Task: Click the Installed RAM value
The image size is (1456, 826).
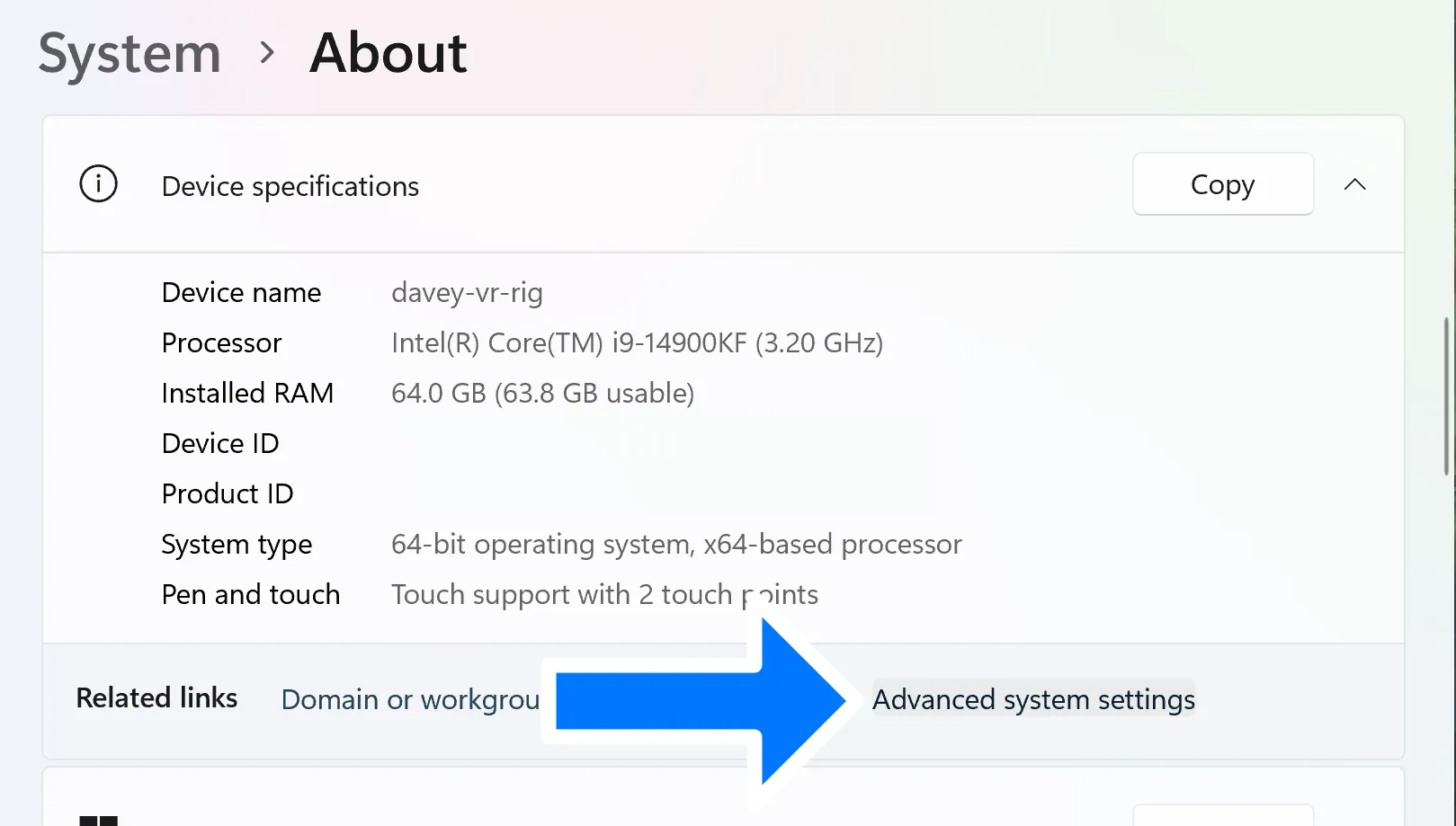Action: pyautogui.click(x=542, y=393)
